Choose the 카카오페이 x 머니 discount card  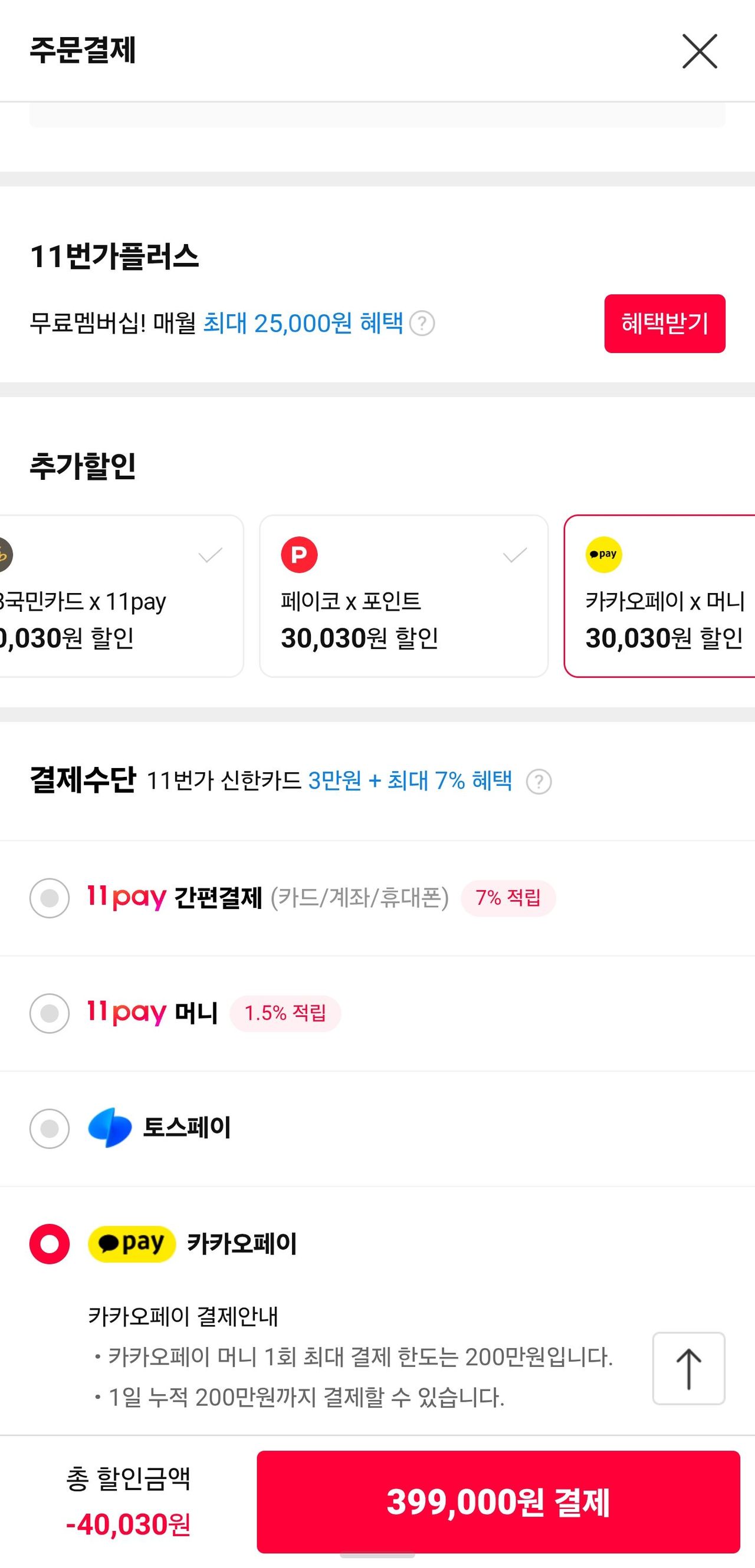664,621
